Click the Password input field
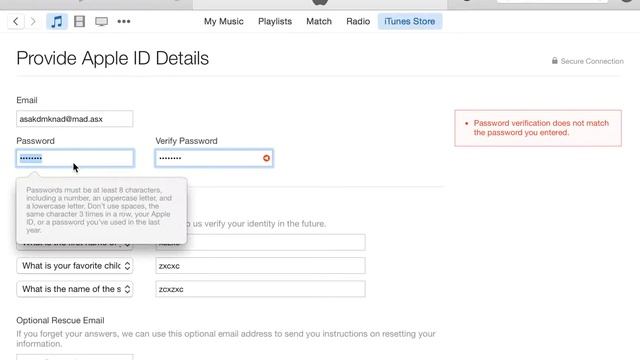Screen dimensions: 640x360 pos(75,158)
